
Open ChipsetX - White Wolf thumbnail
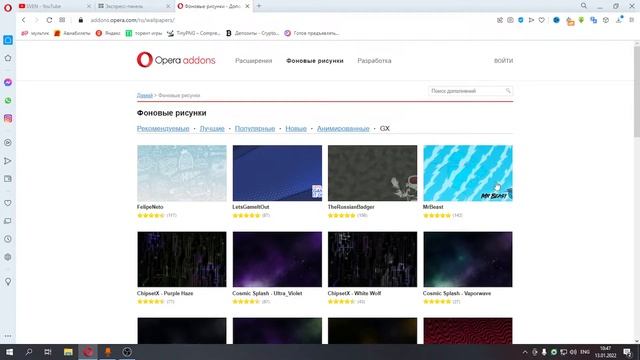(372, 259)
